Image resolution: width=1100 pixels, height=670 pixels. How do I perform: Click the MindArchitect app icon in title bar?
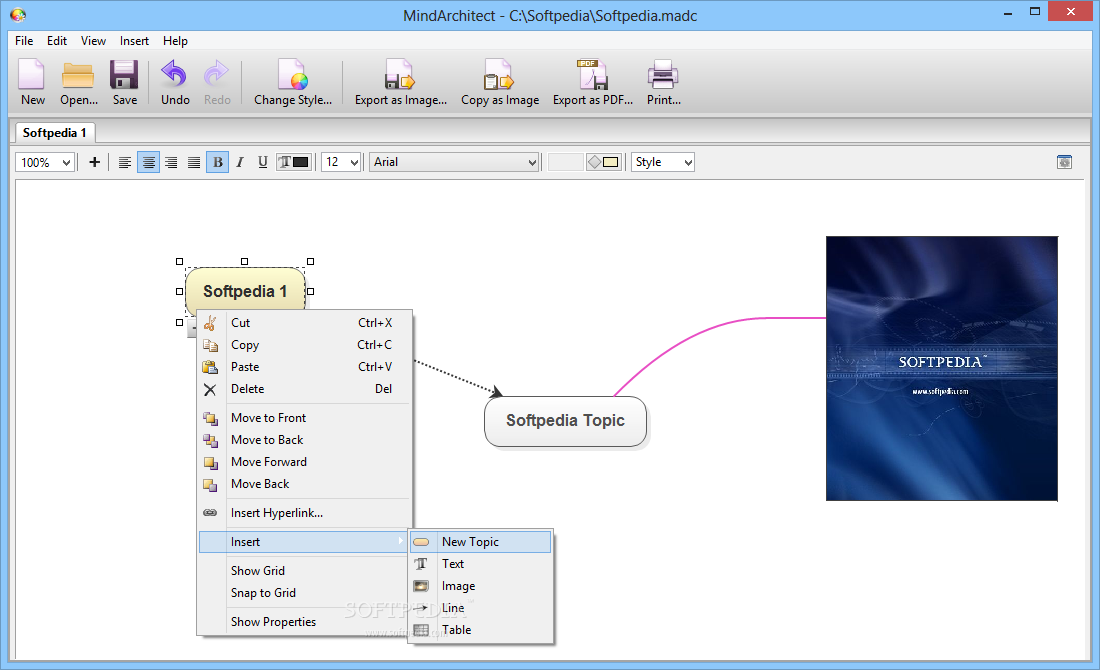18,15
